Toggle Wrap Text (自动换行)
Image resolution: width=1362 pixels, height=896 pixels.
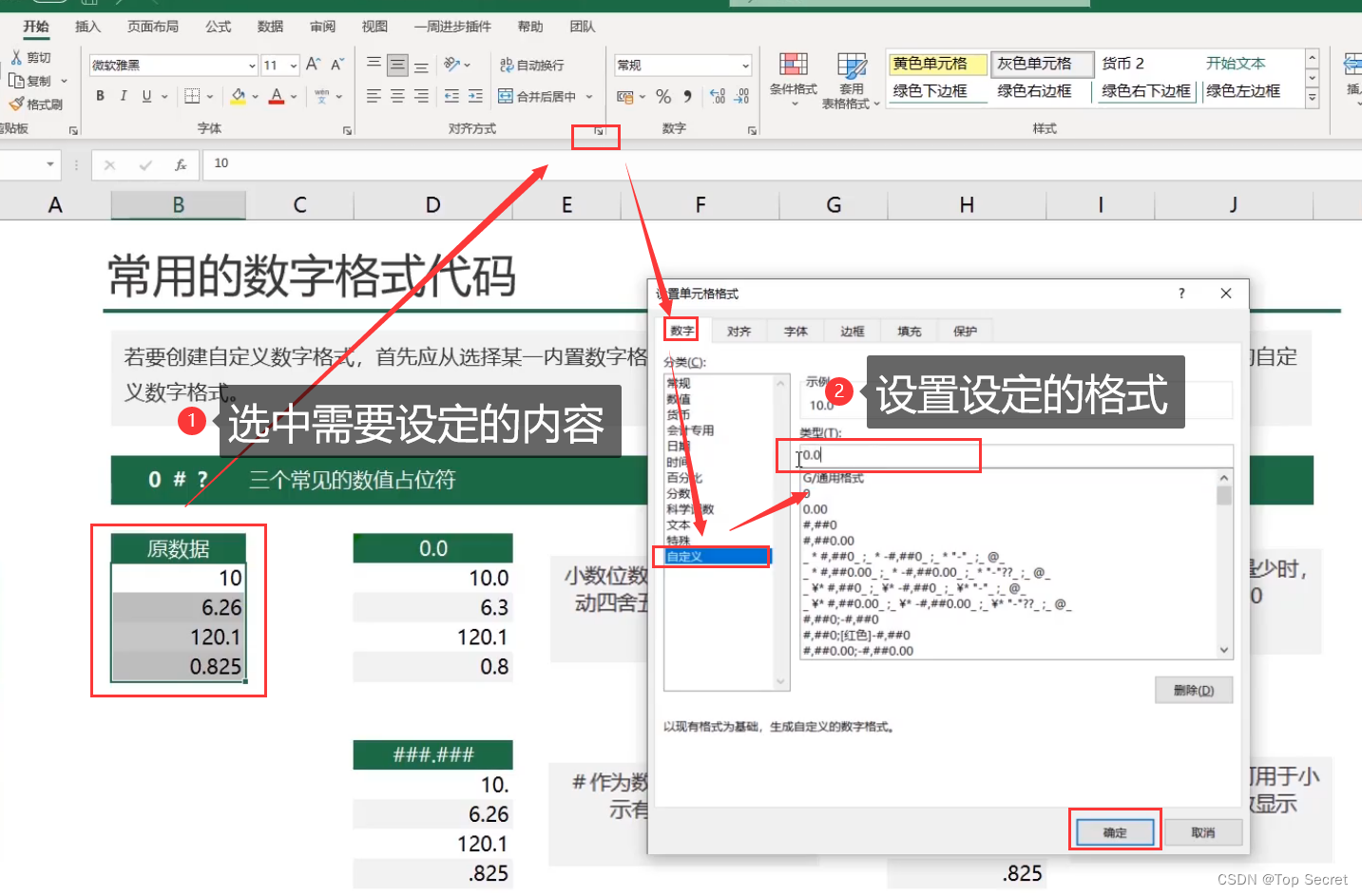coord(532,65)
